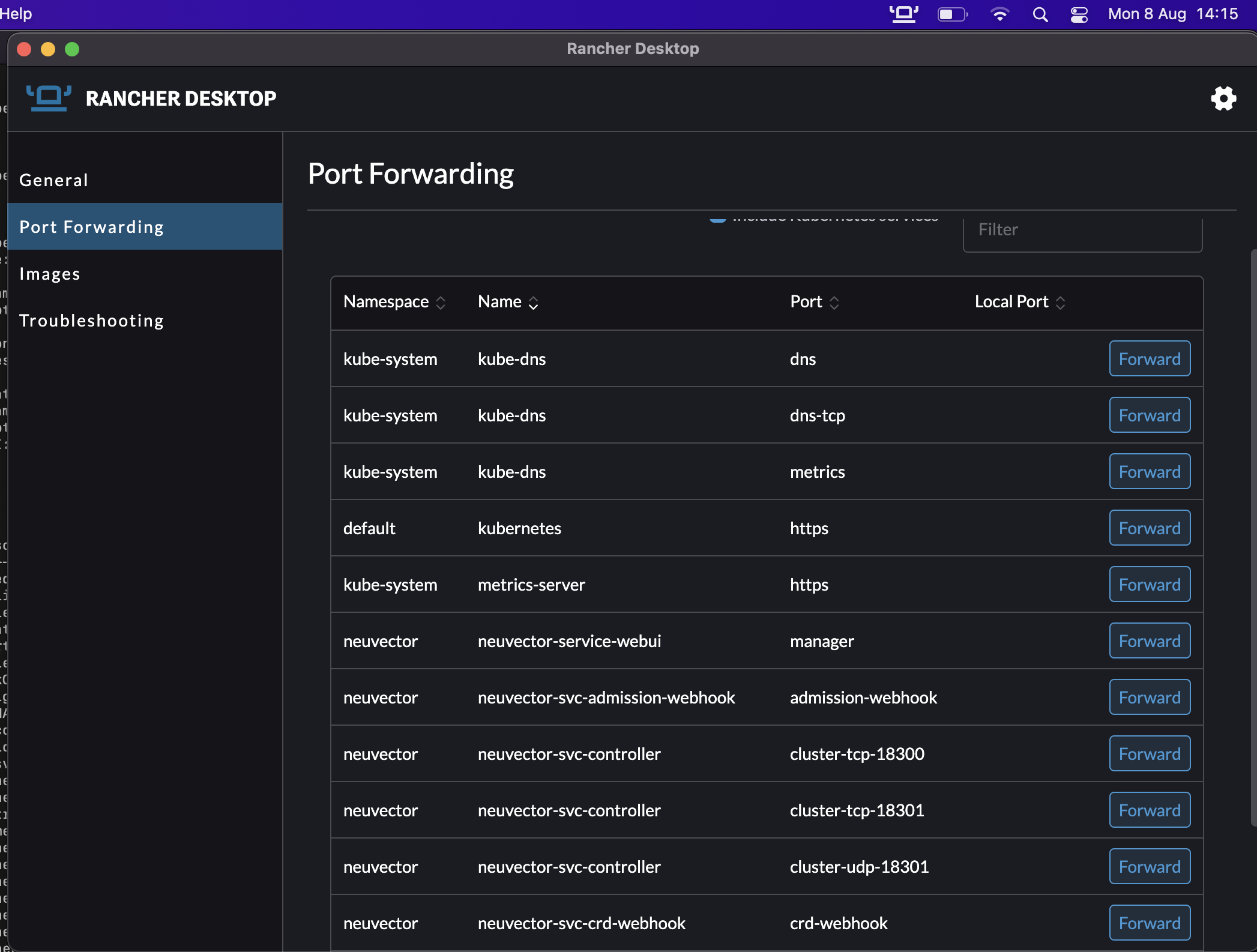
Task: Forward the metrics-server https port
Action: click(x=1149, y=585)
